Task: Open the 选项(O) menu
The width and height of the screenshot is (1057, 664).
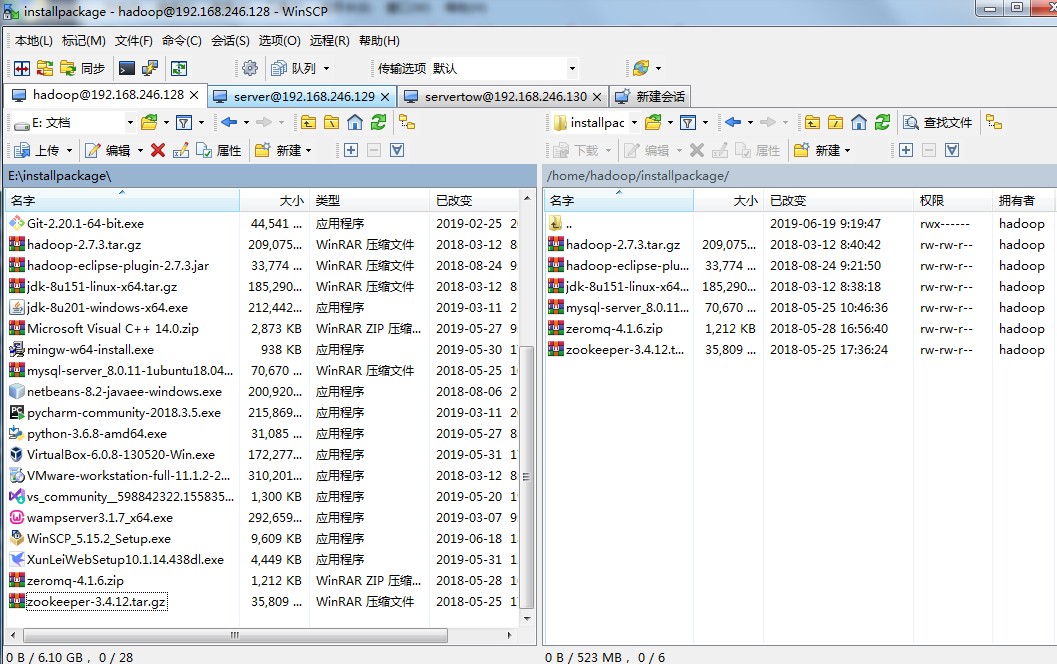Action: point(279,40)
